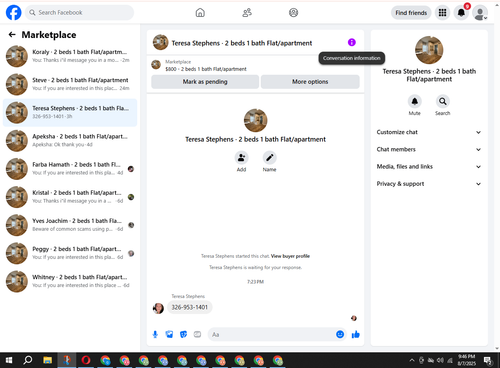Open the notifications bell

[x=461, y=13]
